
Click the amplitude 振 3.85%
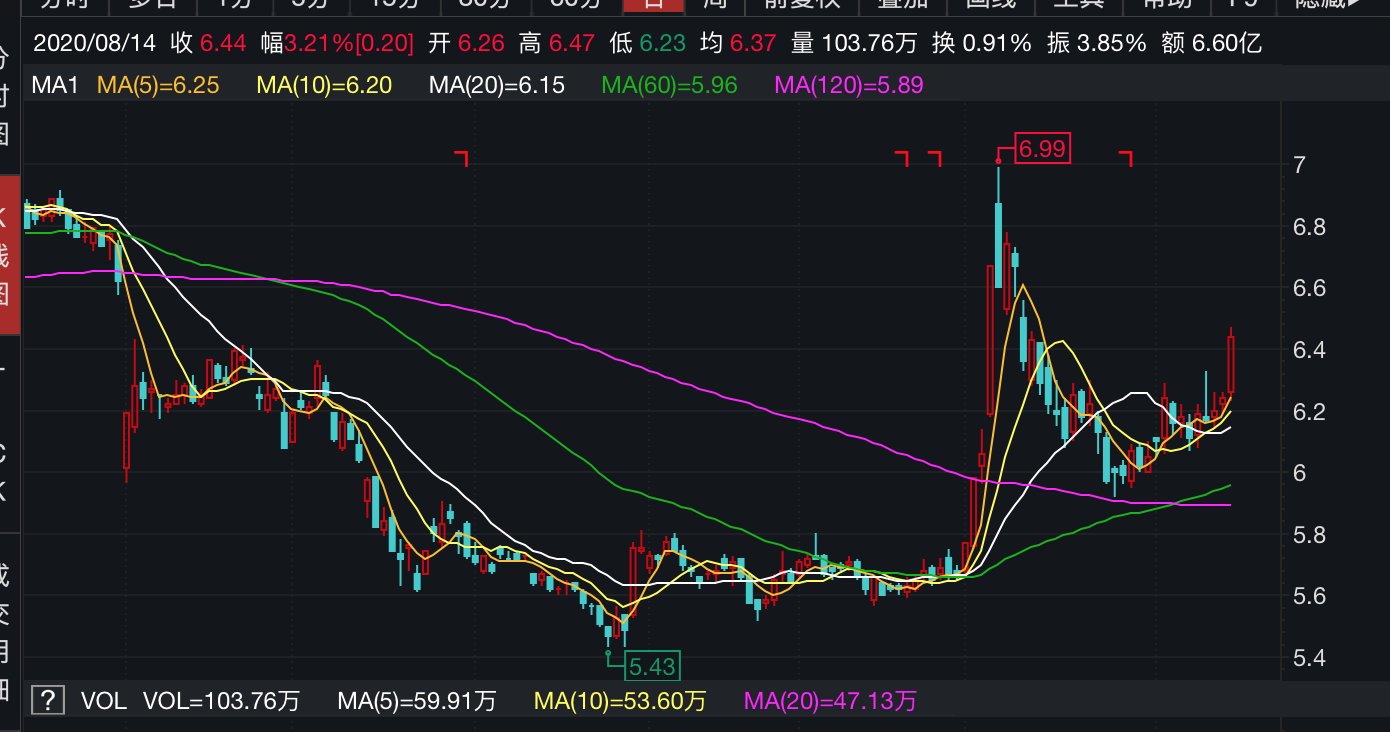[x=1097, y=44]
